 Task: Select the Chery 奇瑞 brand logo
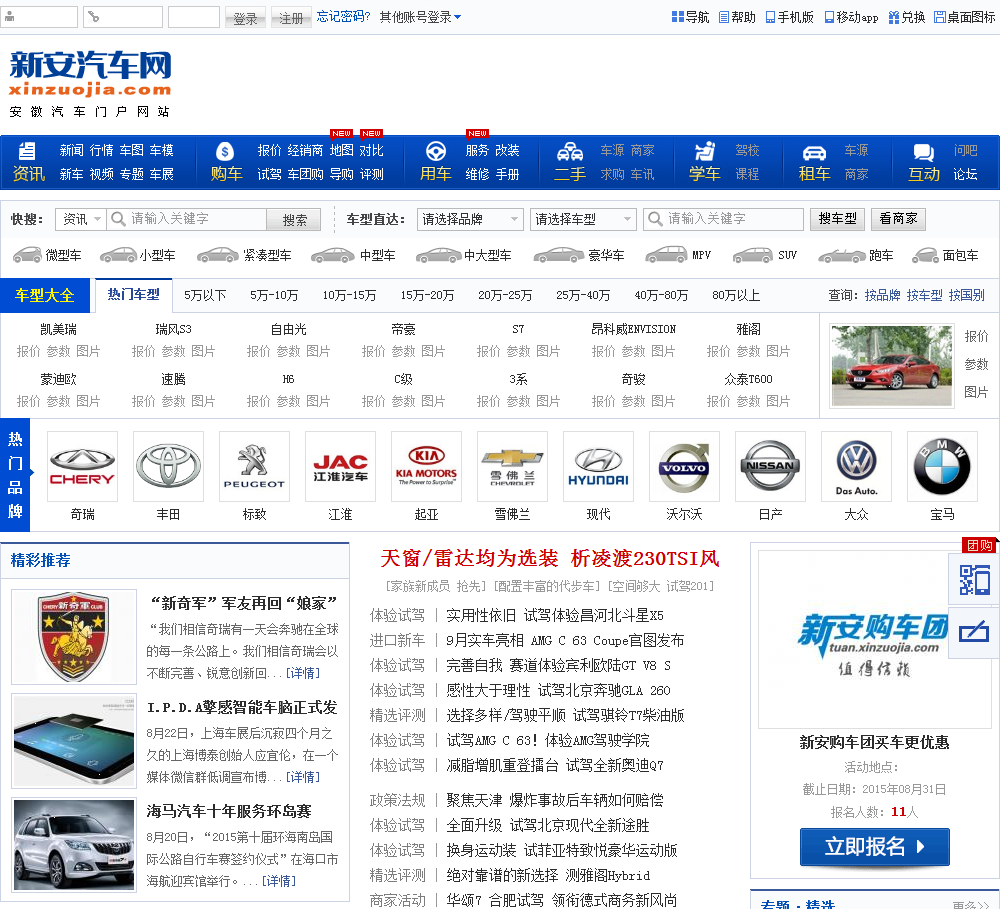coord(82,466)
